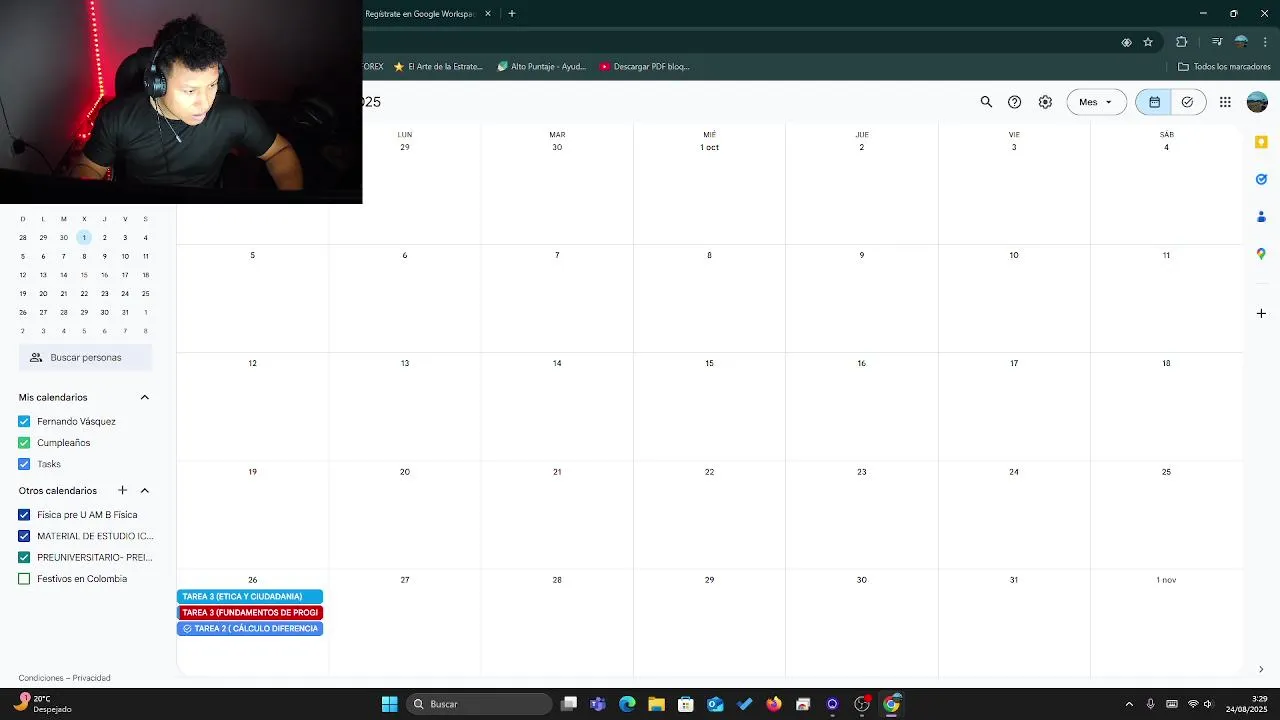This screenshot has width=1280, height=720.
Task: Toggle Fernando Vásquez calendar checkbox
Action: tap(24, 421)
